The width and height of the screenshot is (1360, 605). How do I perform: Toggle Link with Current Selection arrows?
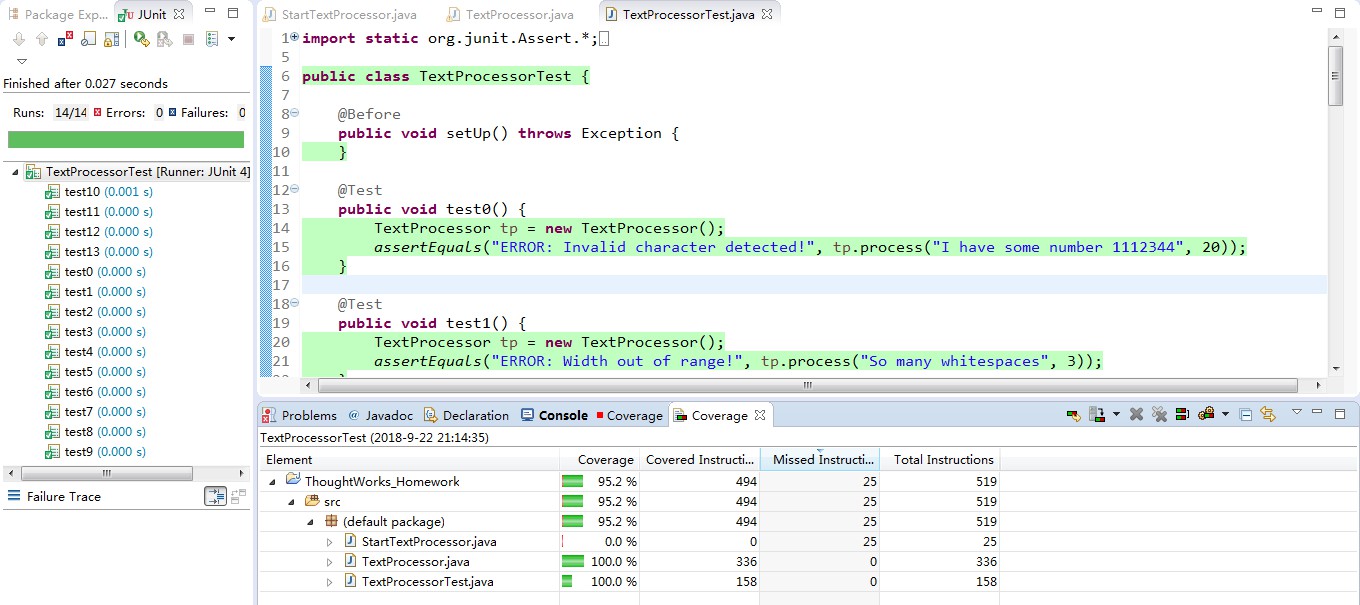pyautogui.click(x=1268, y=415)
